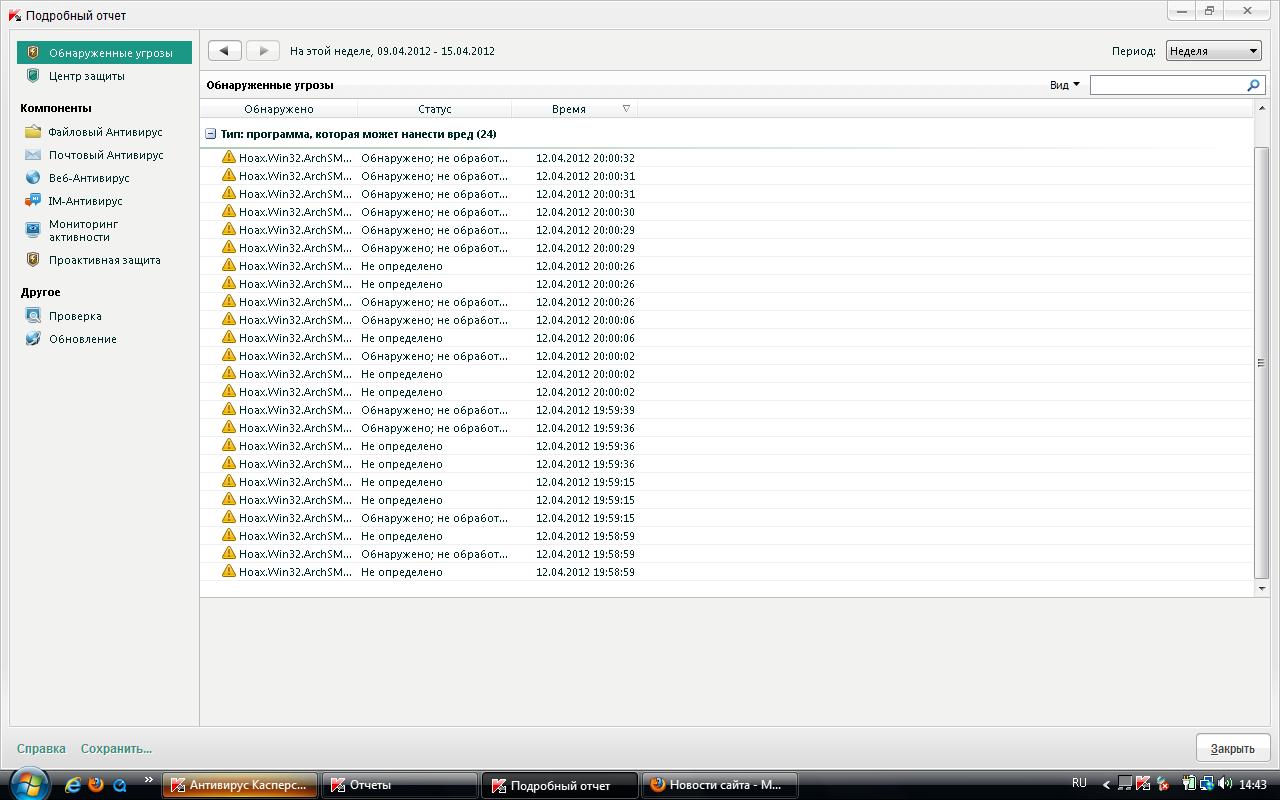Select 'Обнаружено; не обработ...' status at 20:00:06
This screenshot has width=1280, height=800.
[434, 320]
